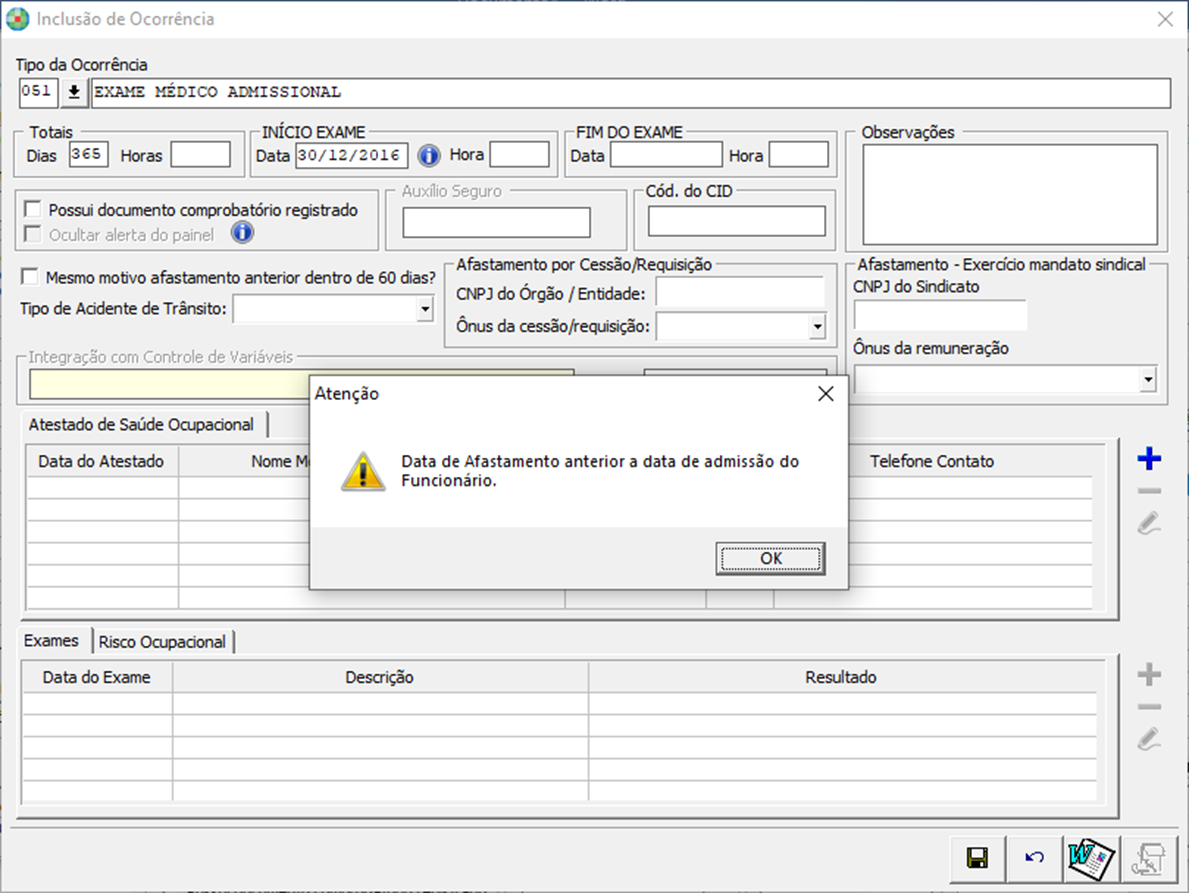Close the Inclusão de Ocorrência window
This screenshot has height=893, width=1189.
pos(1165,19)
